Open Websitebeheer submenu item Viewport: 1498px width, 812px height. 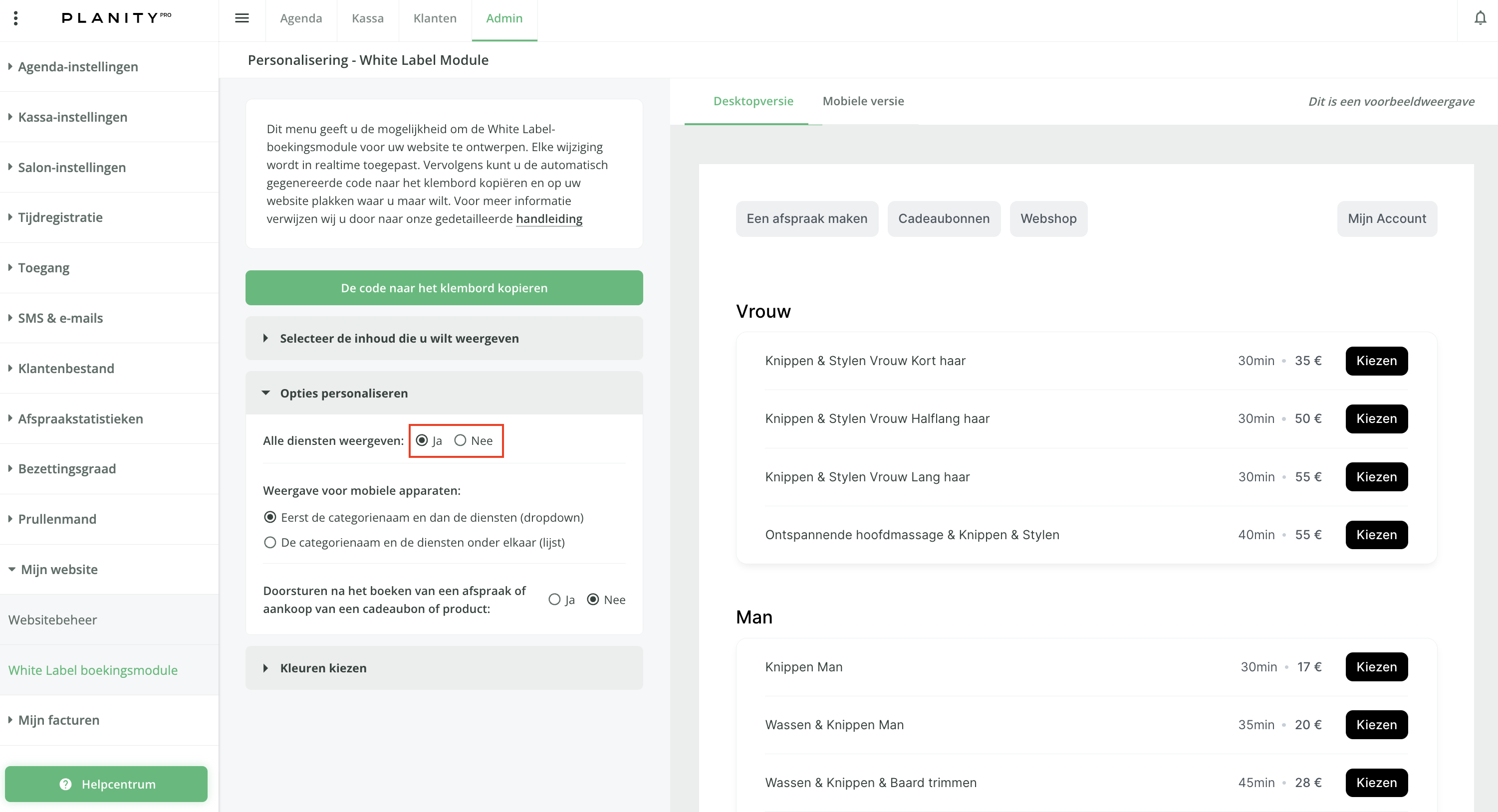click(109, 619)
